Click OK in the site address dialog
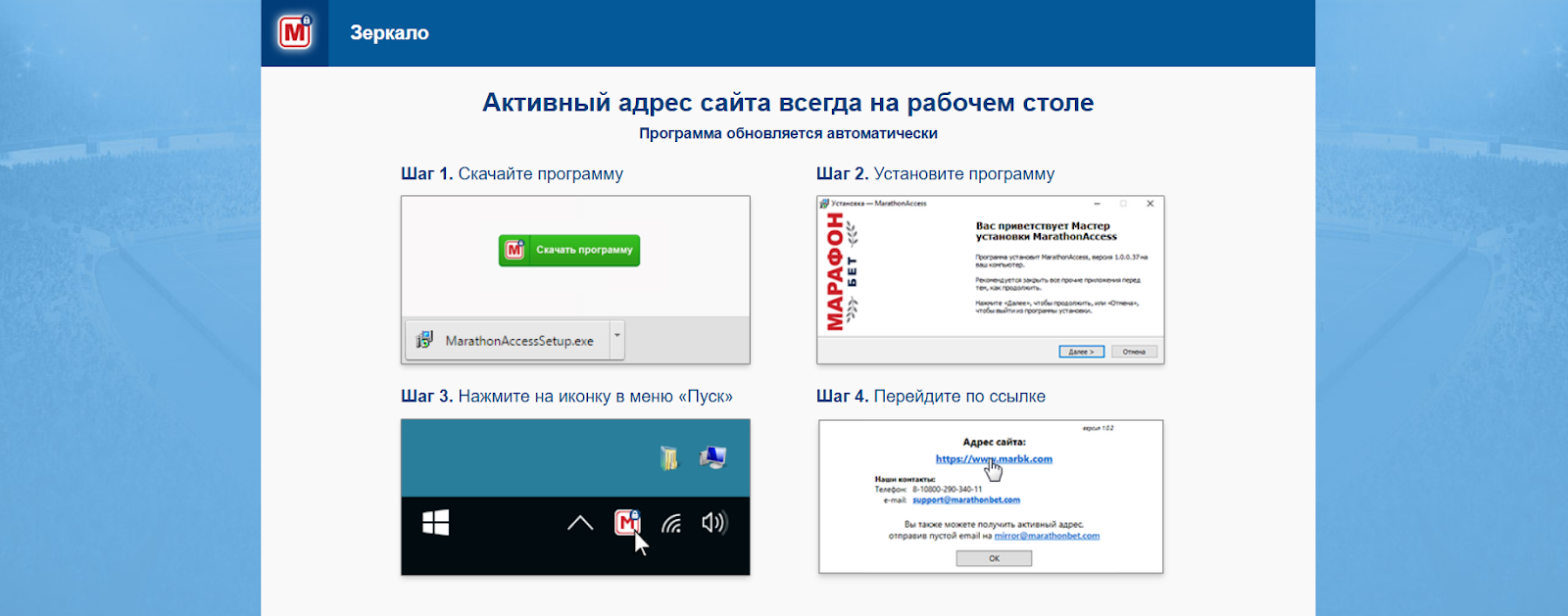 pos(994,558)
